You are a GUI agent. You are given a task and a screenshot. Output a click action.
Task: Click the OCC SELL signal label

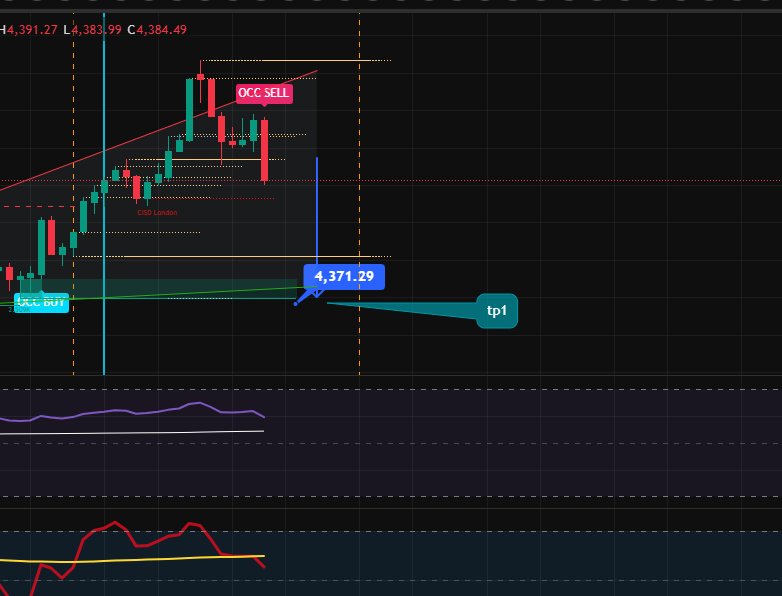[x=264, y=93]
